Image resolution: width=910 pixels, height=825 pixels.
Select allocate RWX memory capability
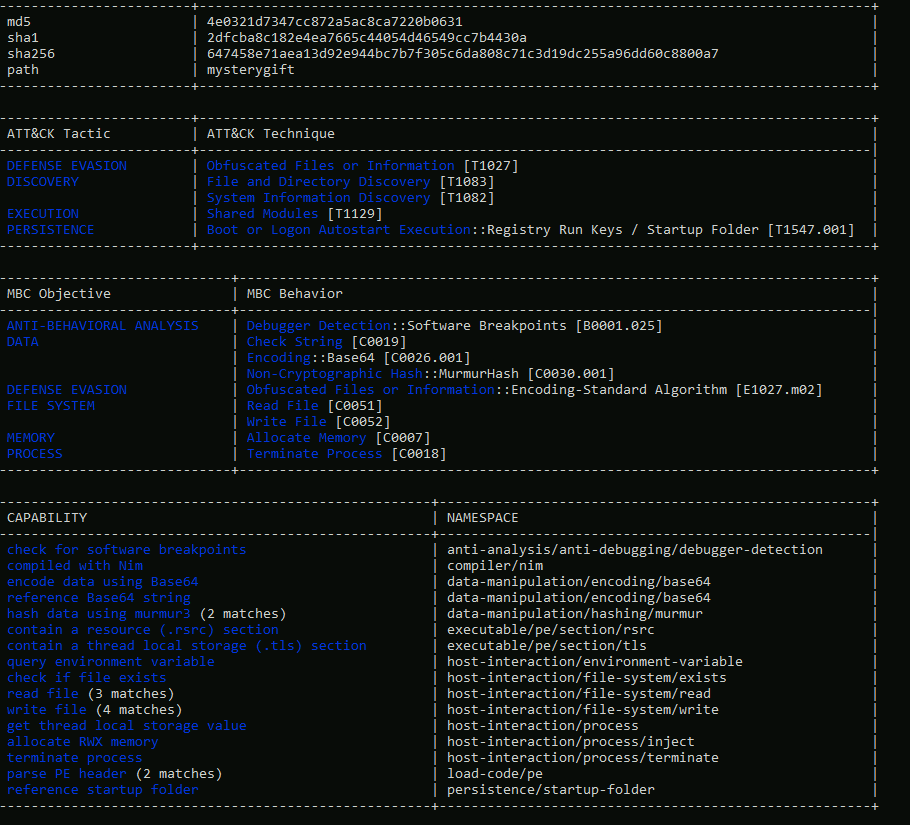82,742
